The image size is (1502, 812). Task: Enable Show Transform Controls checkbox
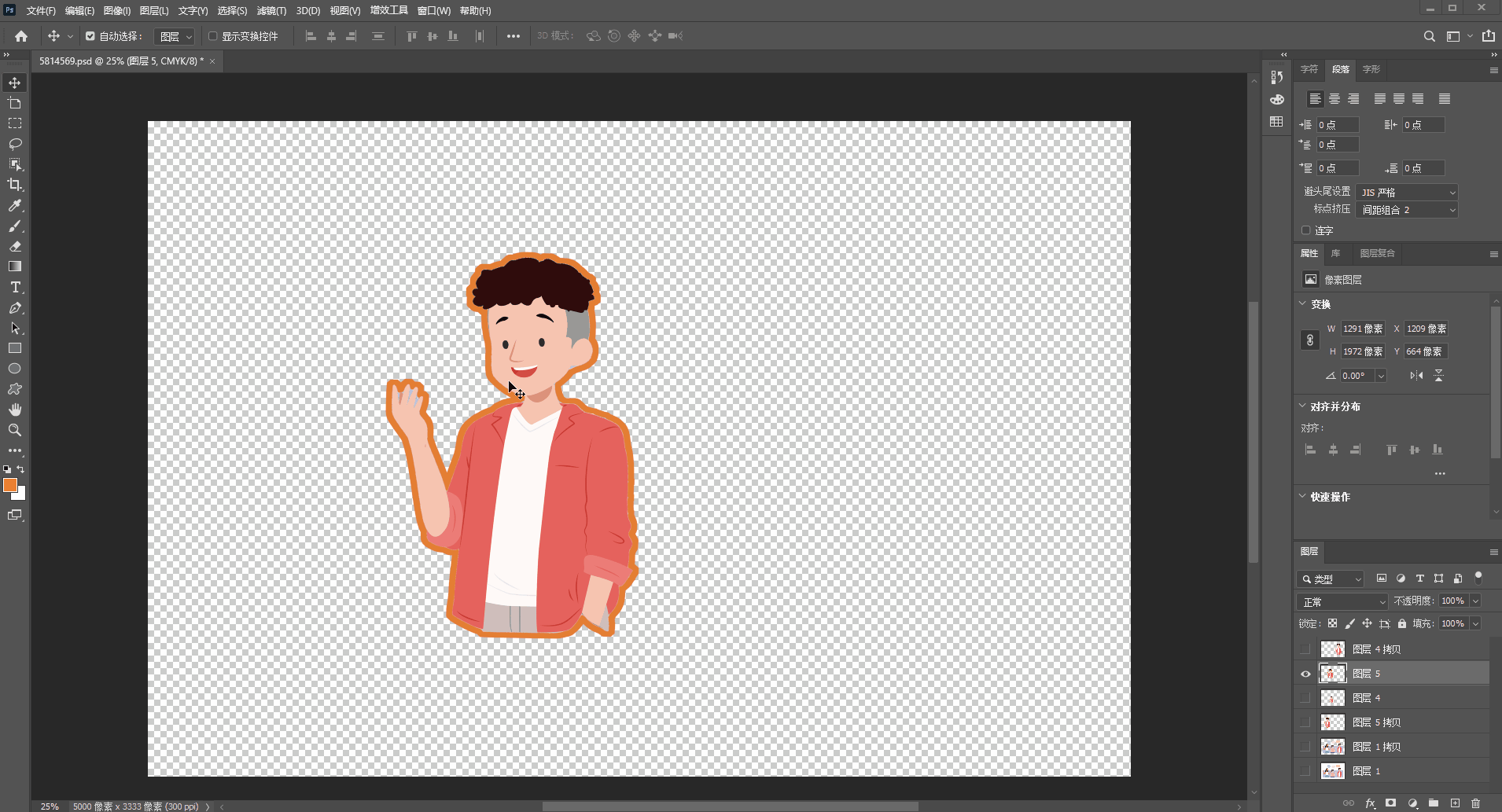[x=212, y=36]
